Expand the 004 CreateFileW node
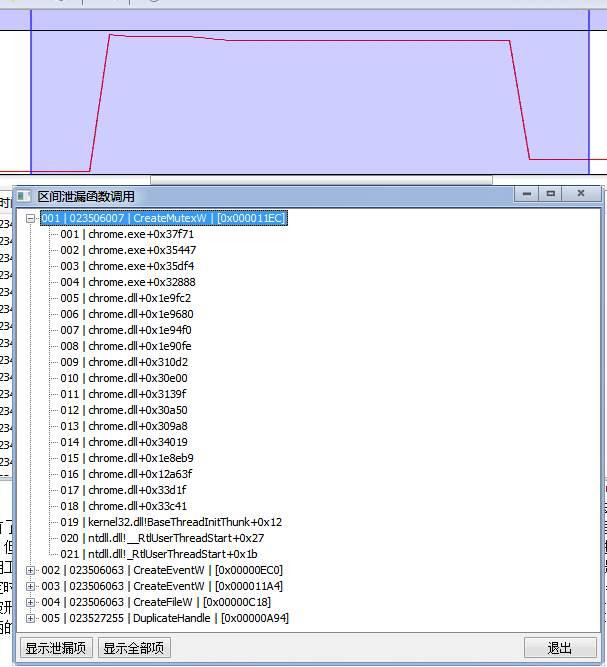 30,602
